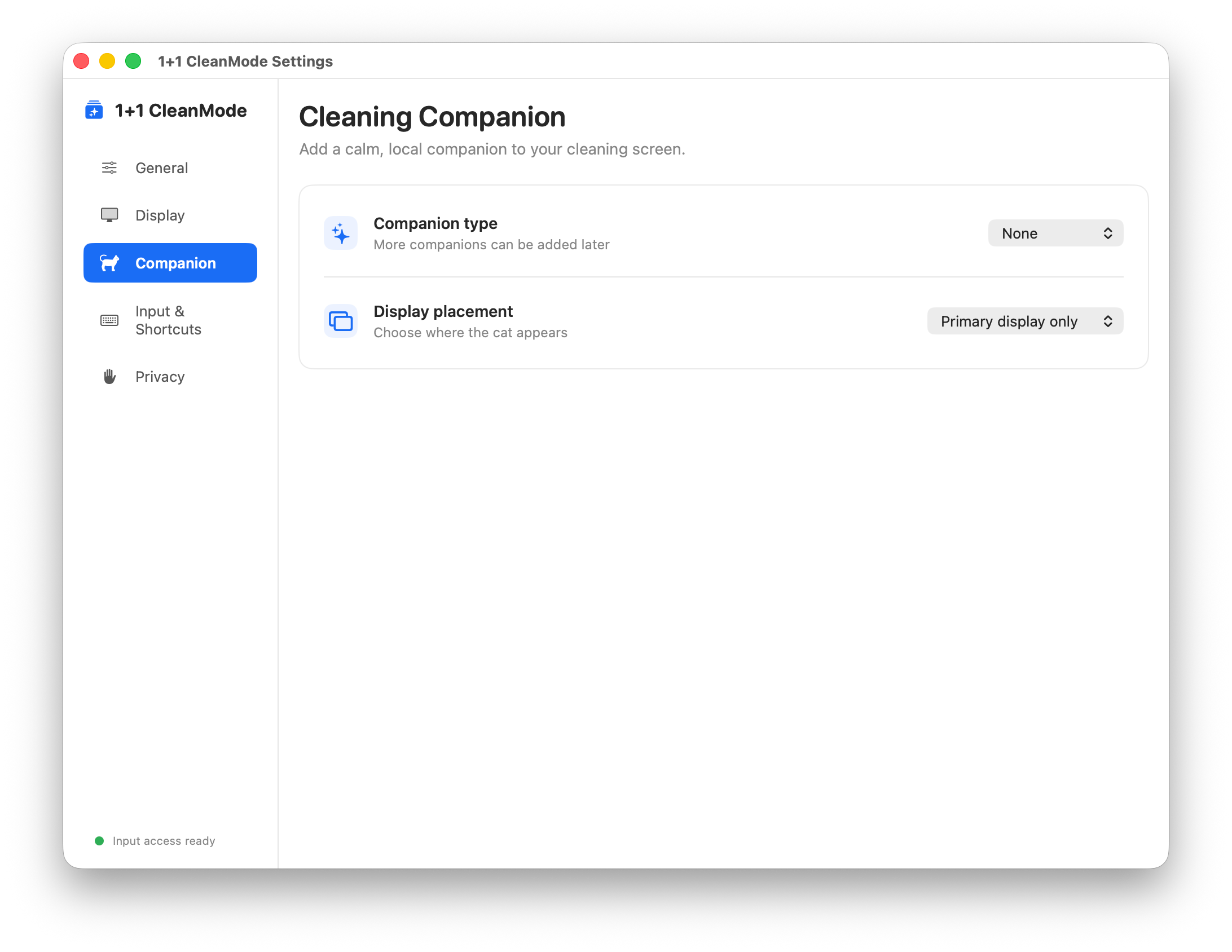Image resolution: width=1232 pixels, height=952 pixels.
Task: Go to the Display settings section
Action: (170, 215)
